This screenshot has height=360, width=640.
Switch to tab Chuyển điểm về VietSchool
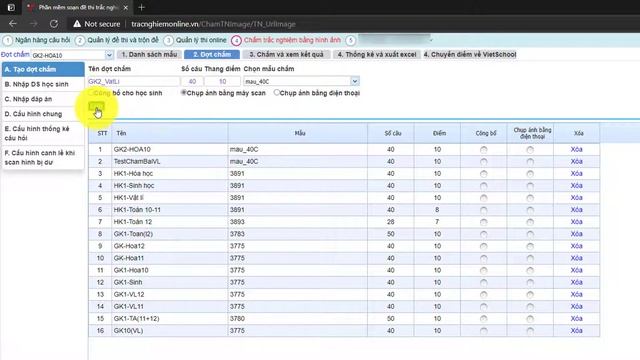pyautogui.click(x=470, y=54)
